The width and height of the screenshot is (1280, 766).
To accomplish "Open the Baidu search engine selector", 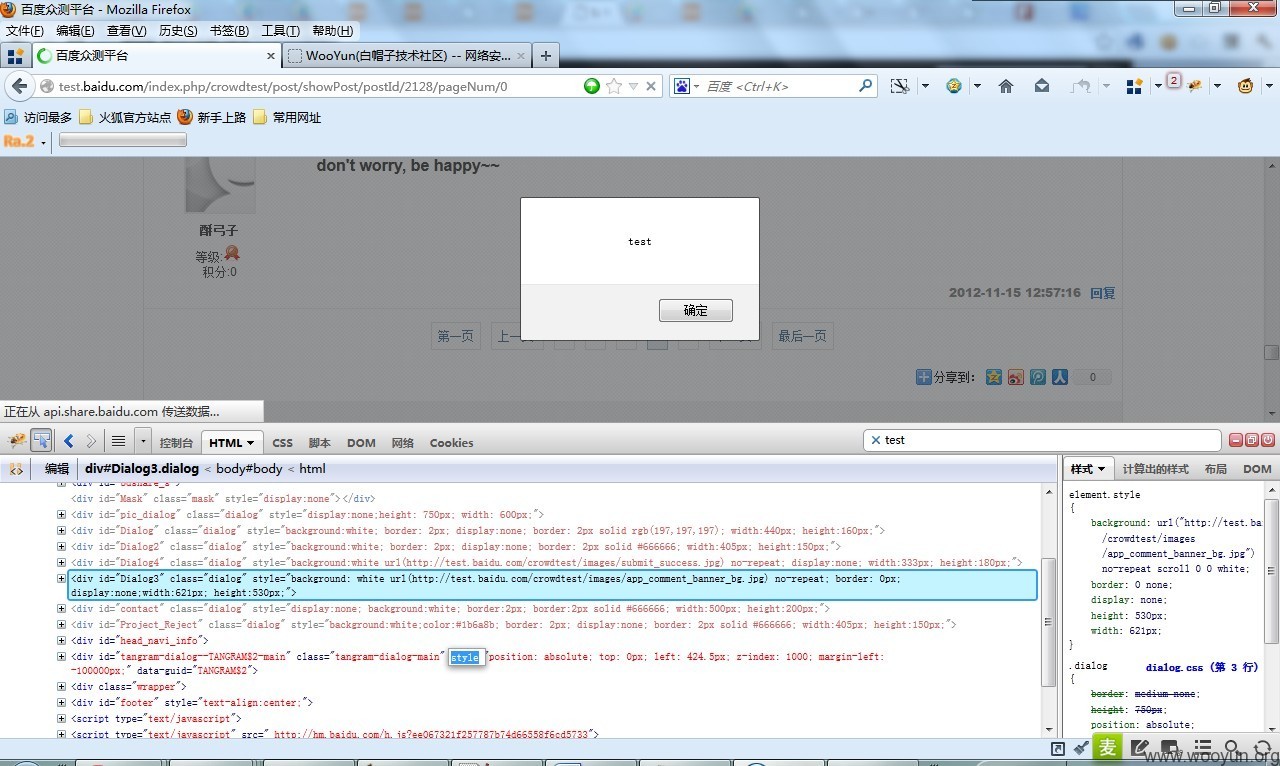I will coord(686,87).
